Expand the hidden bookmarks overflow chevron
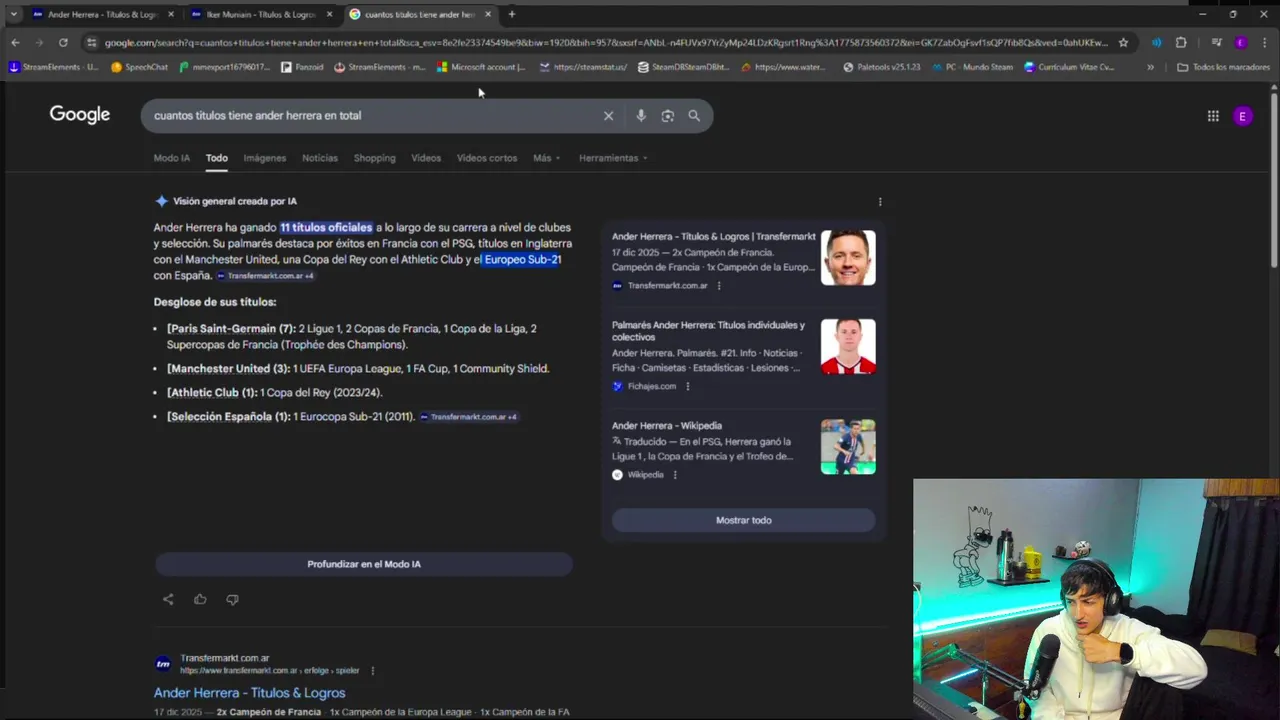Screen dimensions: 1280x720 pyautogui.click(x=1150, y=67)
